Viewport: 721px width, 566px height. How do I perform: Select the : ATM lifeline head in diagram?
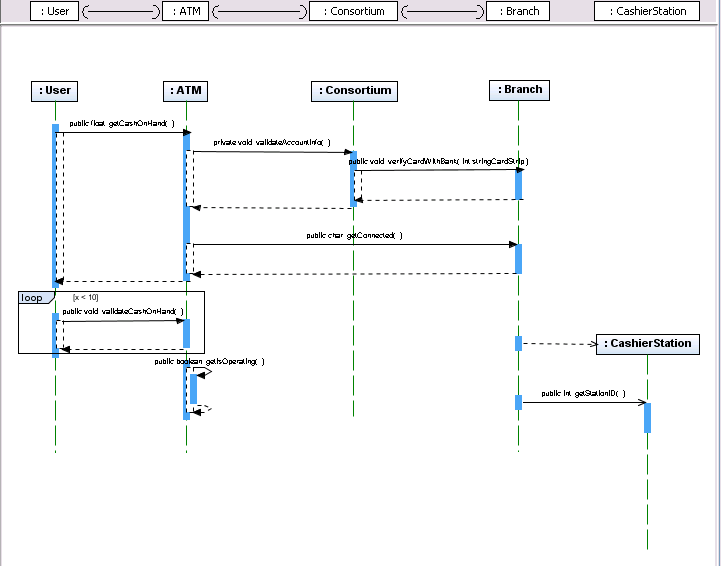click(186, 91)
